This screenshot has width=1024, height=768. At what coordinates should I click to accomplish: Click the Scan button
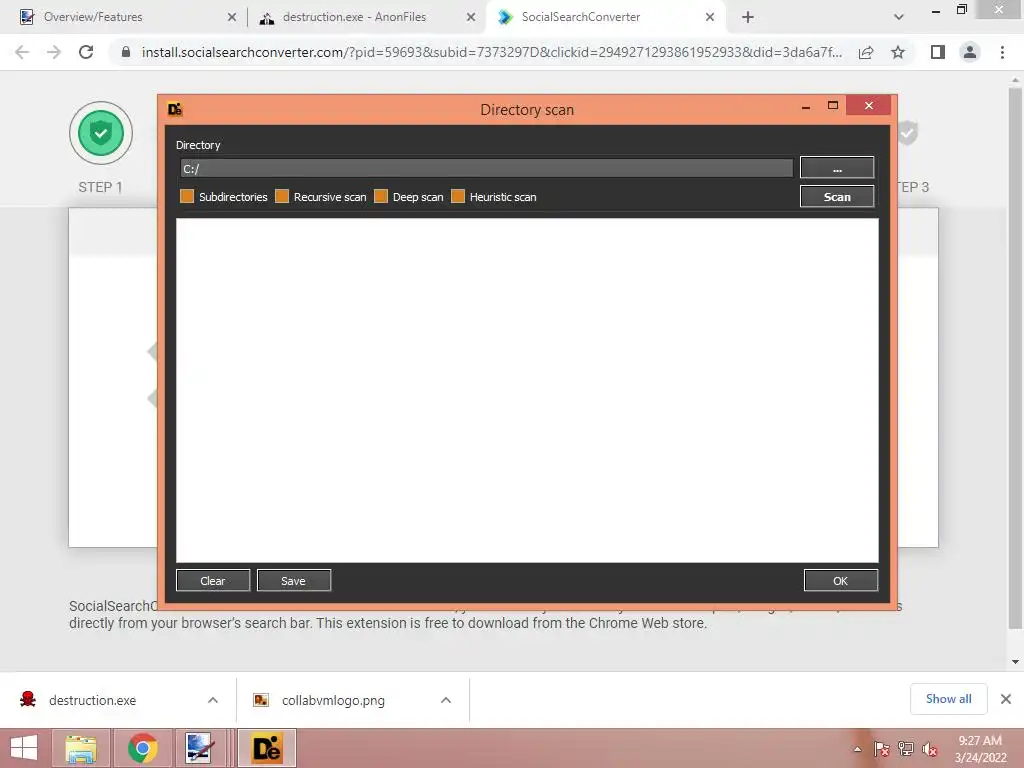(x=837, y=197)
